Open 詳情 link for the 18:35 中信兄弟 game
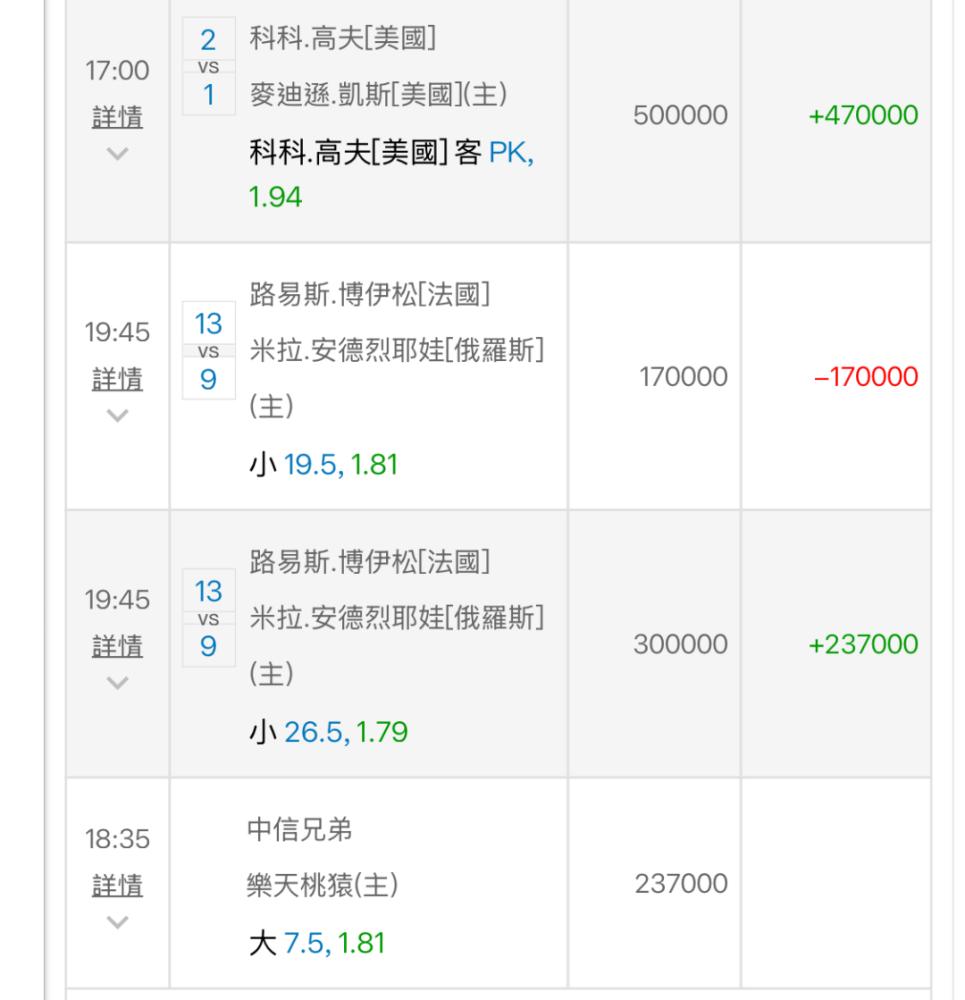The width and height of the screenshot is (965, 1000). coord(117,886)
